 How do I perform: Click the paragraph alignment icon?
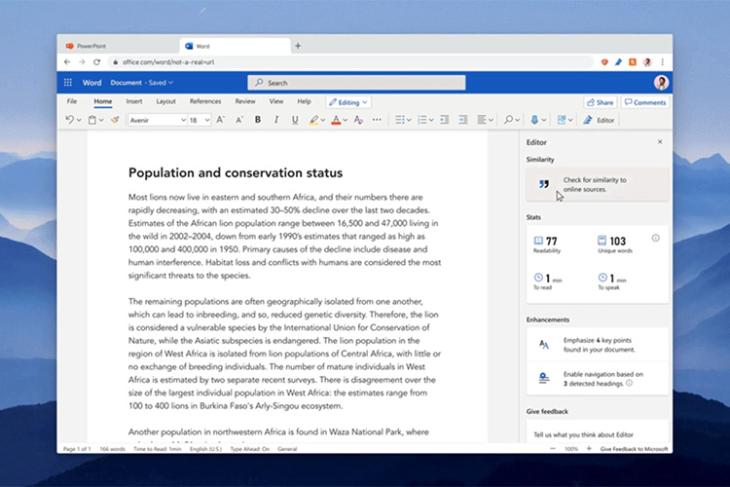482,120
